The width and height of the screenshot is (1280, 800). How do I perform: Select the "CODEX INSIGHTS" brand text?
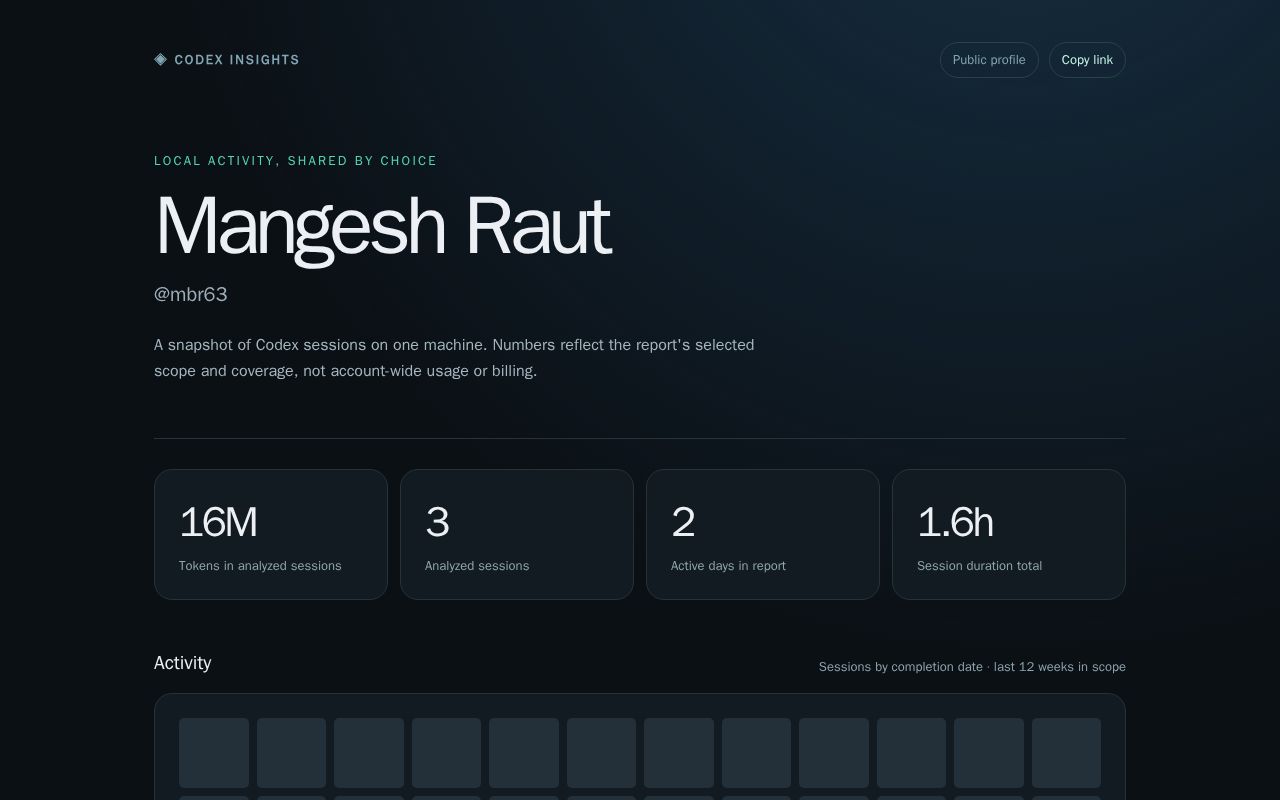tap(237, 60)
